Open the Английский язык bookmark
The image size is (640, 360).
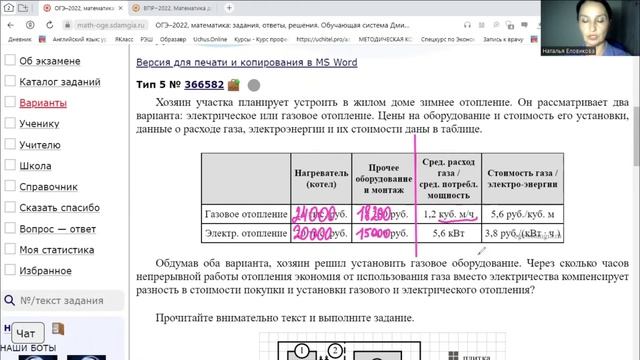coord(79,40)
